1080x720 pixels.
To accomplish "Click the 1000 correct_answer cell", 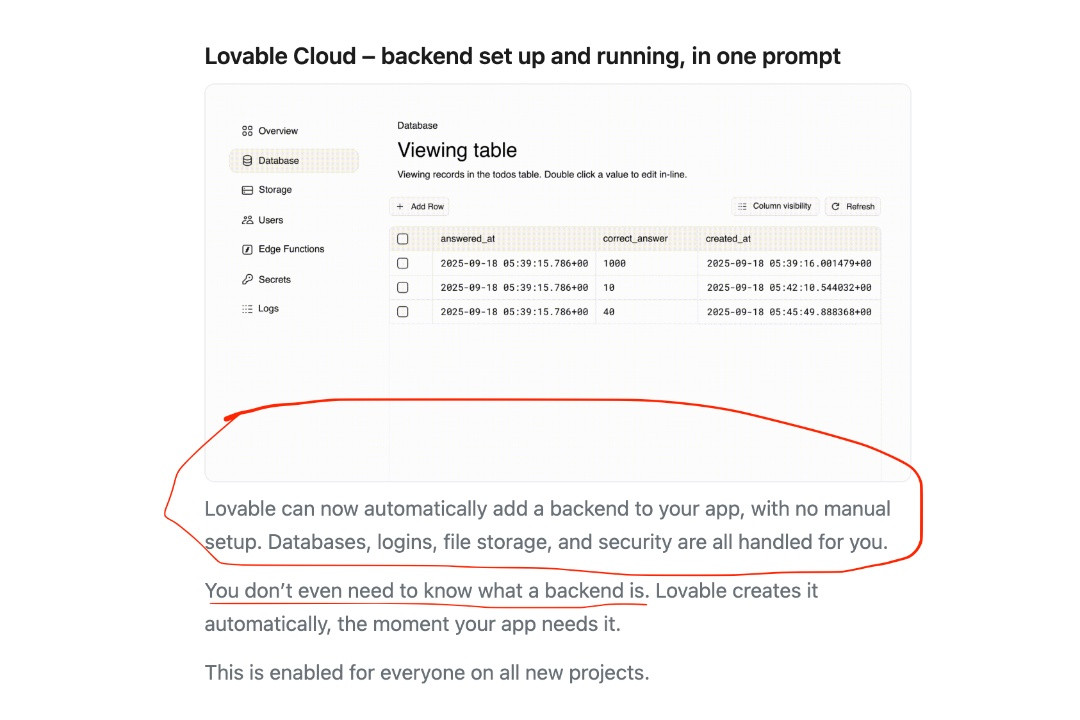I will [614, 263].
